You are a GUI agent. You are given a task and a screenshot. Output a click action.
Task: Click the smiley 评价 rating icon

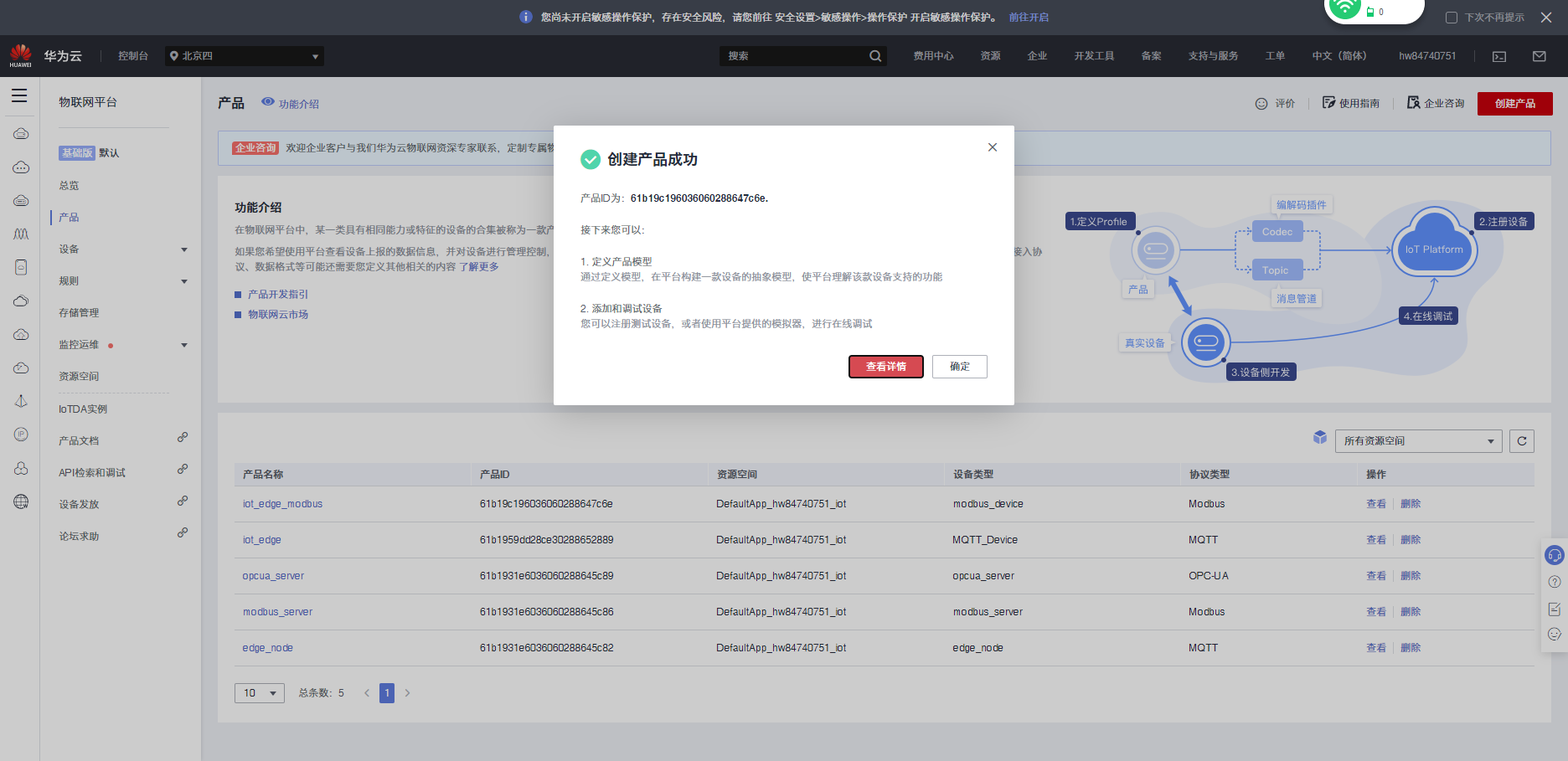point(1261,104)
